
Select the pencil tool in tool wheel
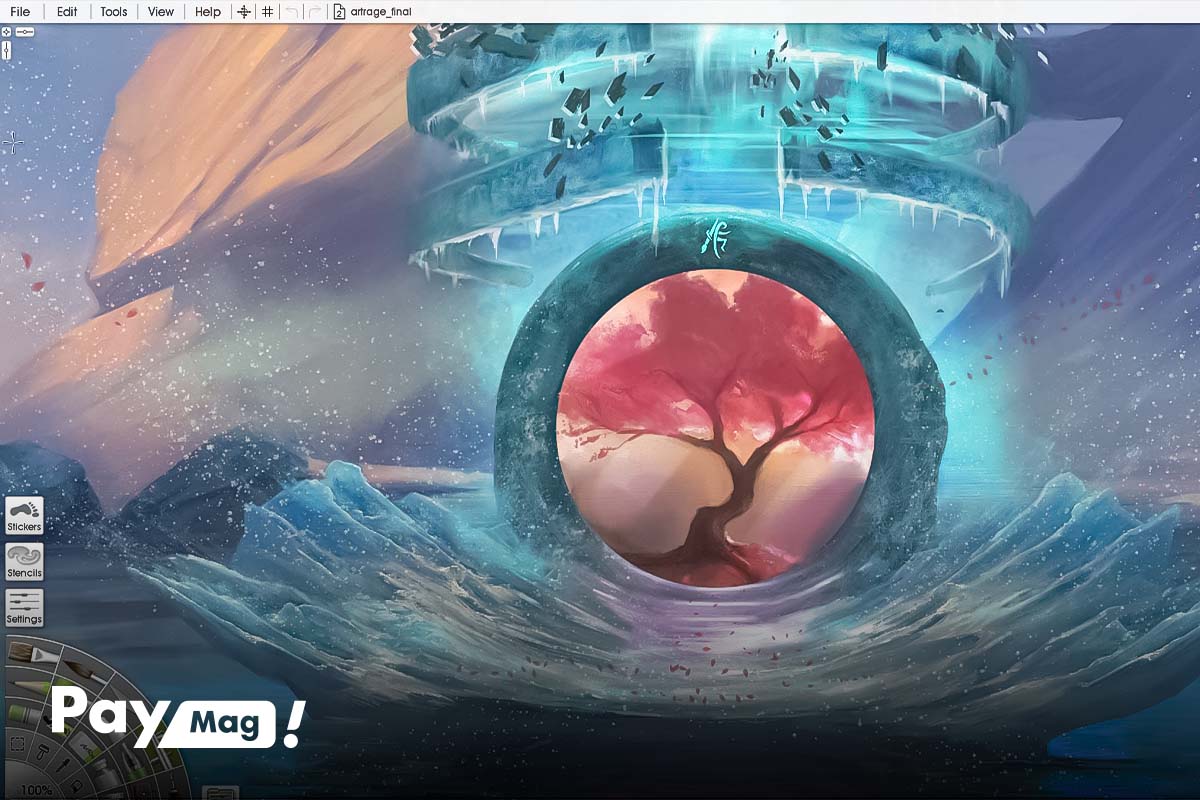coord(30,687)
